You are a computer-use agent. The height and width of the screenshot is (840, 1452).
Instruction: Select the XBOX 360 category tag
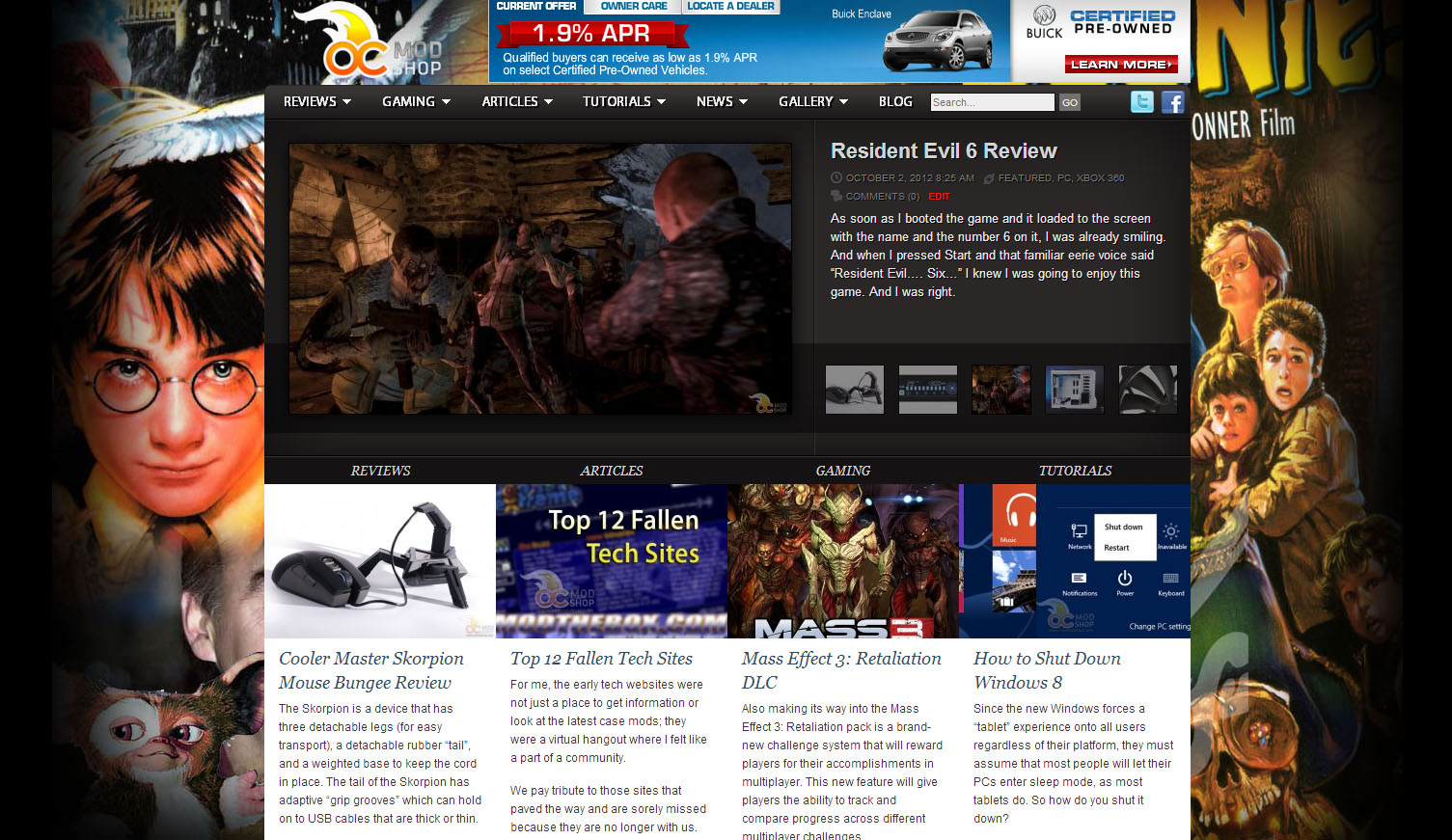[1100, 178]
